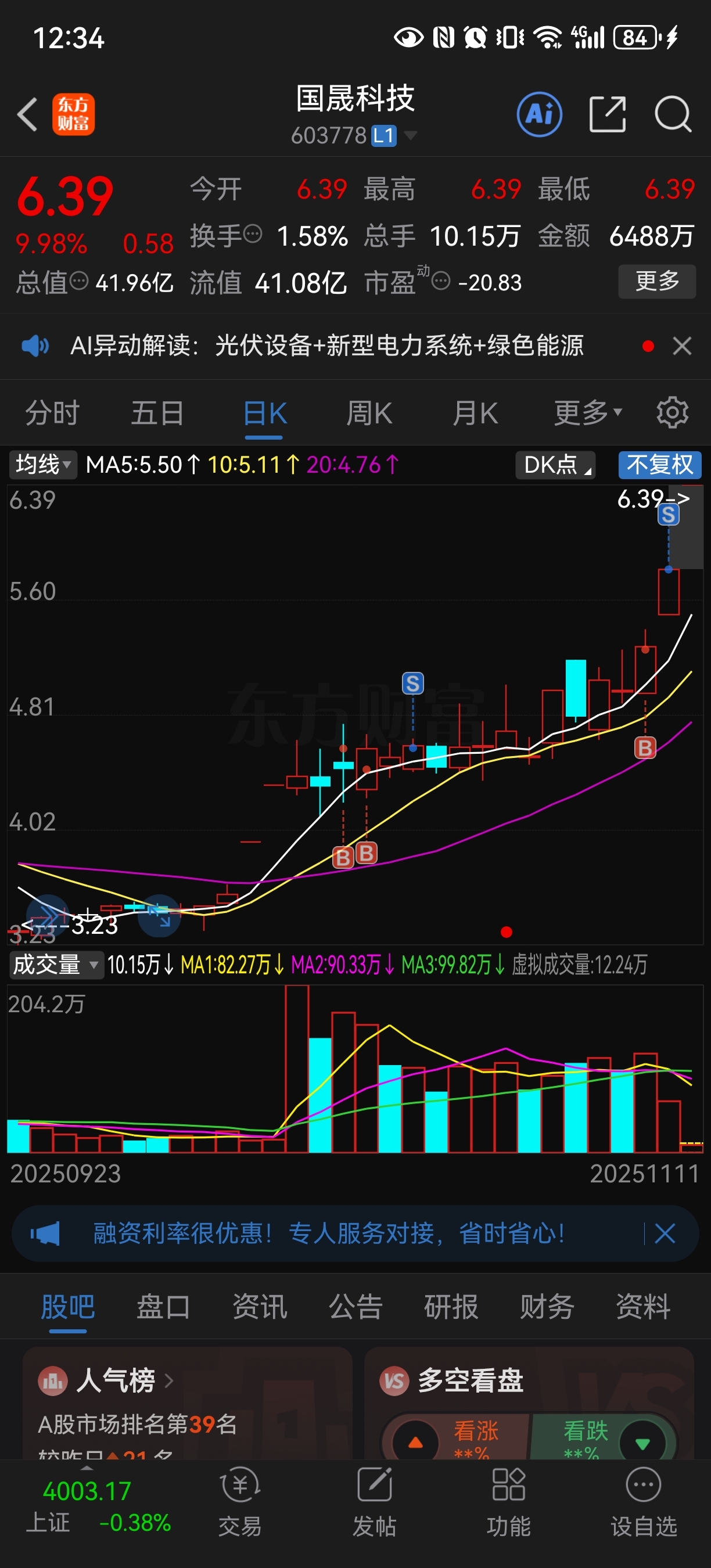Open chart settings gear icon
This screenshot has height=1568, width=711.
[673, 412]
